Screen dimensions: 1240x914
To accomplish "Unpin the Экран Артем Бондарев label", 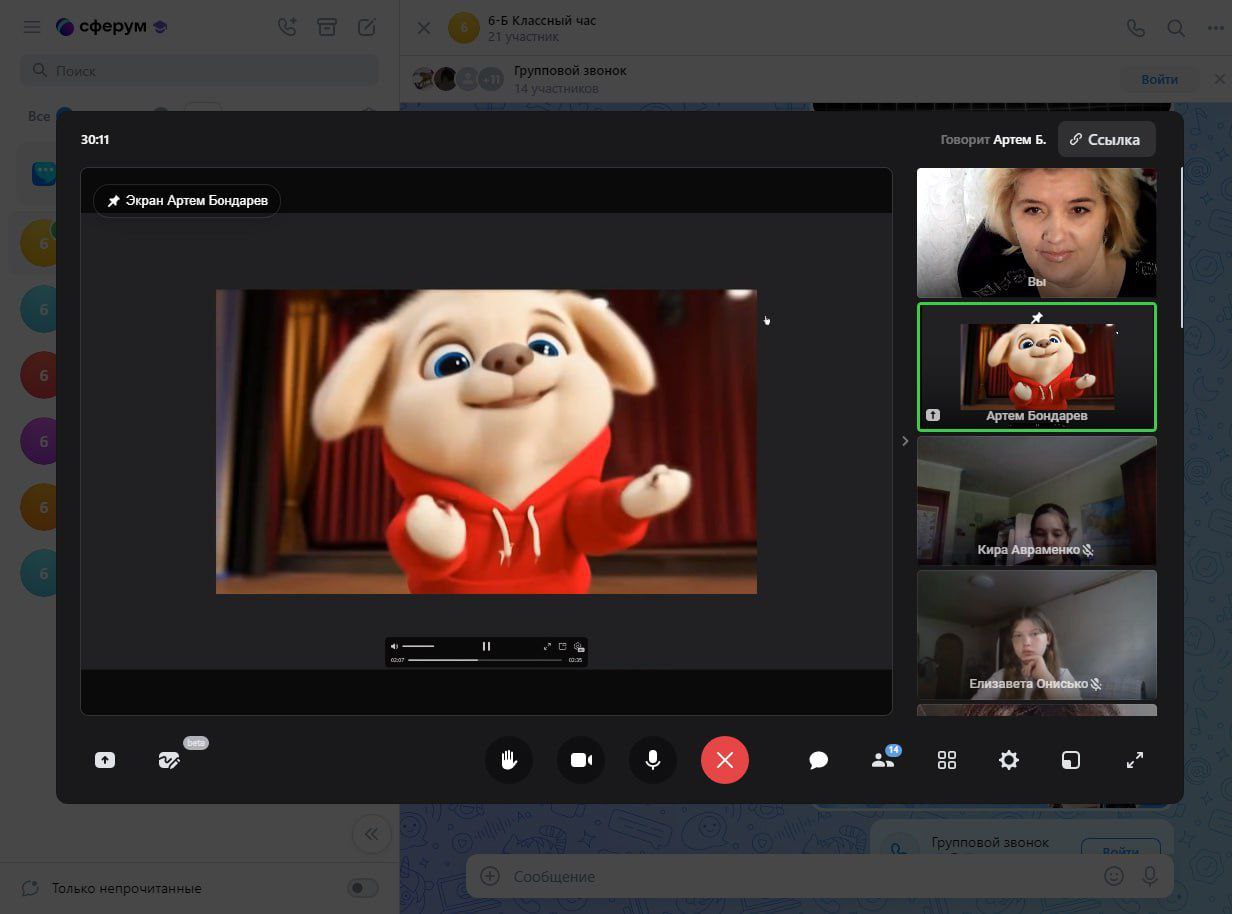I will pyautogui.click(x=187, y=200).
